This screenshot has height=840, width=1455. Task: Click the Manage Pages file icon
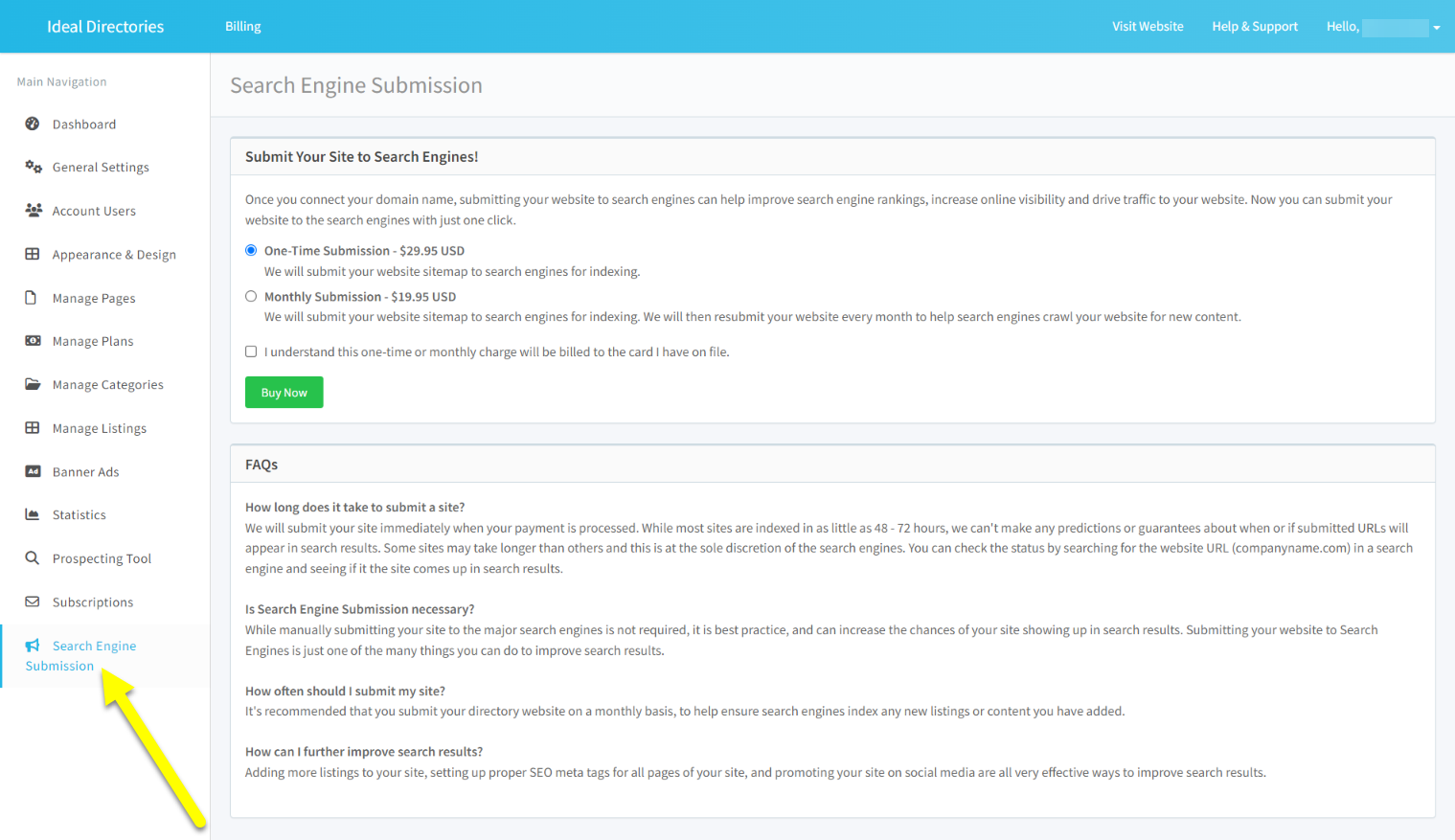pos(31,298)
